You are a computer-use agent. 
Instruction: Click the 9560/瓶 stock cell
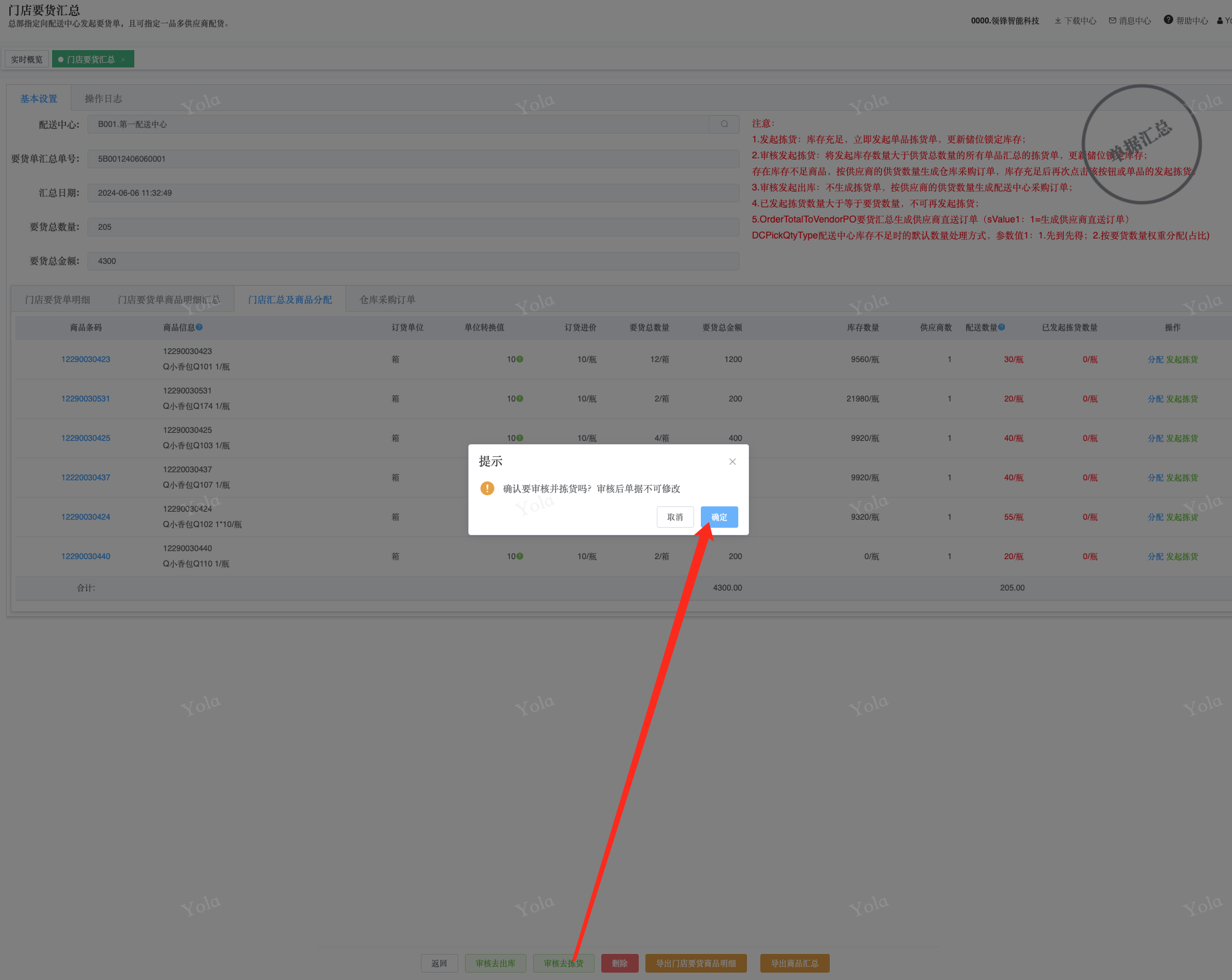tap(865, 359)
